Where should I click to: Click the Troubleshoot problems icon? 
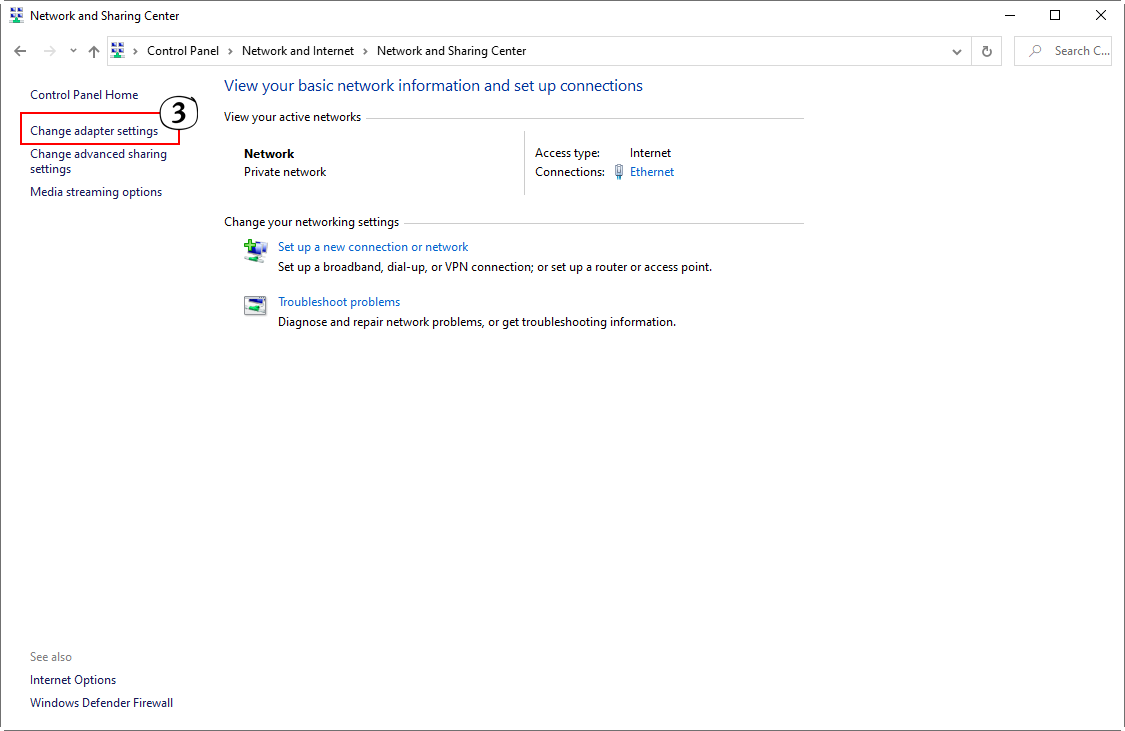tap(255, 306)
